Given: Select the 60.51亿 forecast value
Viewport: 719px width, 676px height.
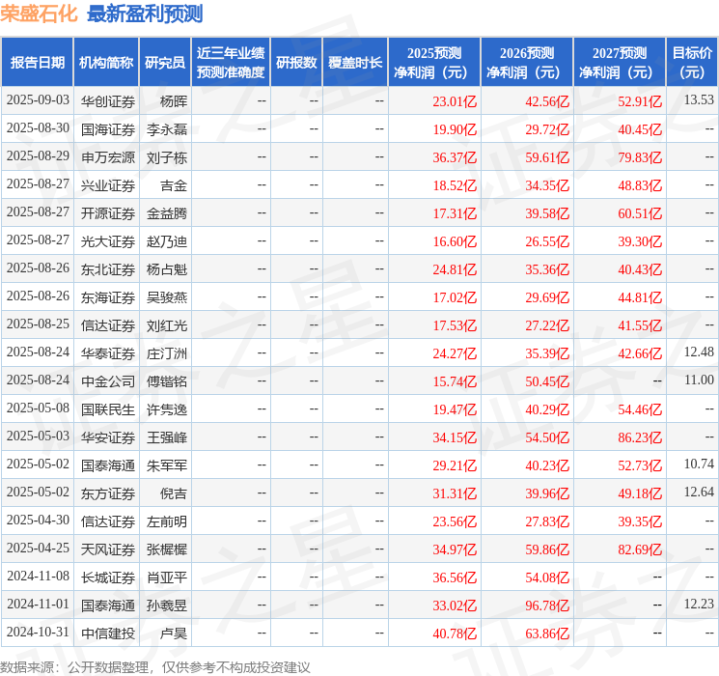Looking at the screenshot, I should 640,213.
